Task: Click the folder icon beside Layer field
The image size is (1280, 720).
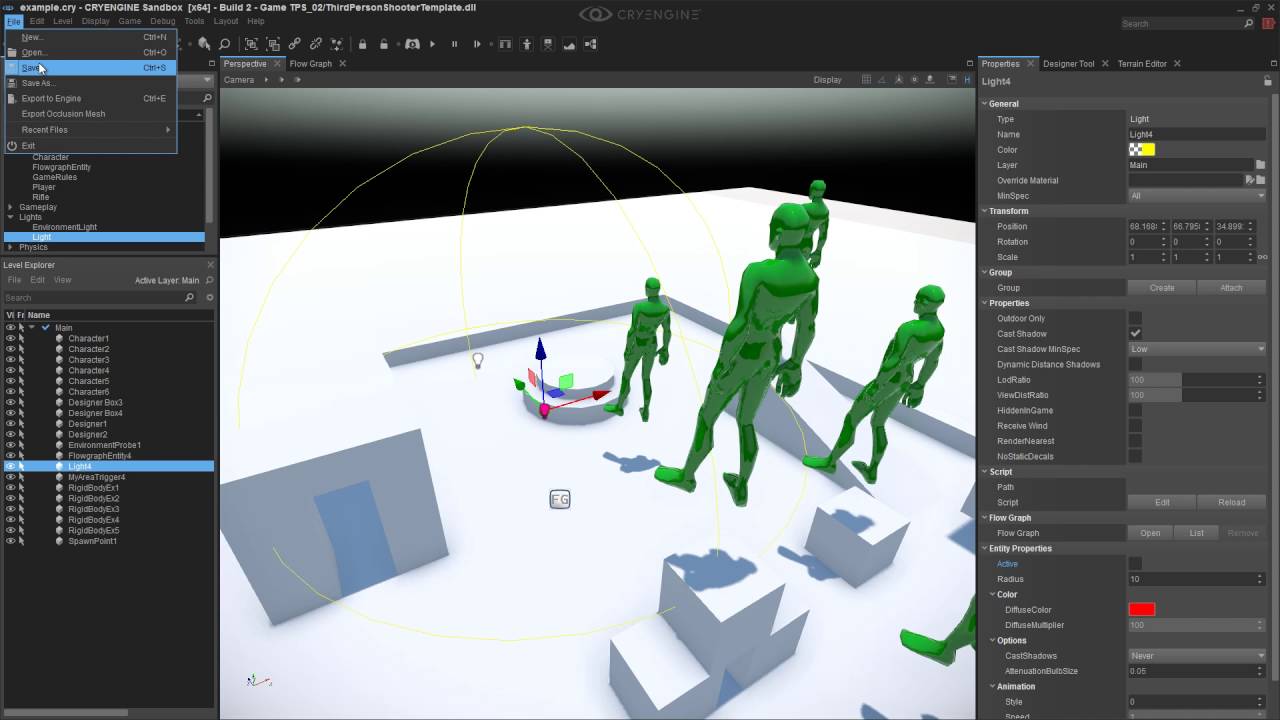Action: [1260, 165]
